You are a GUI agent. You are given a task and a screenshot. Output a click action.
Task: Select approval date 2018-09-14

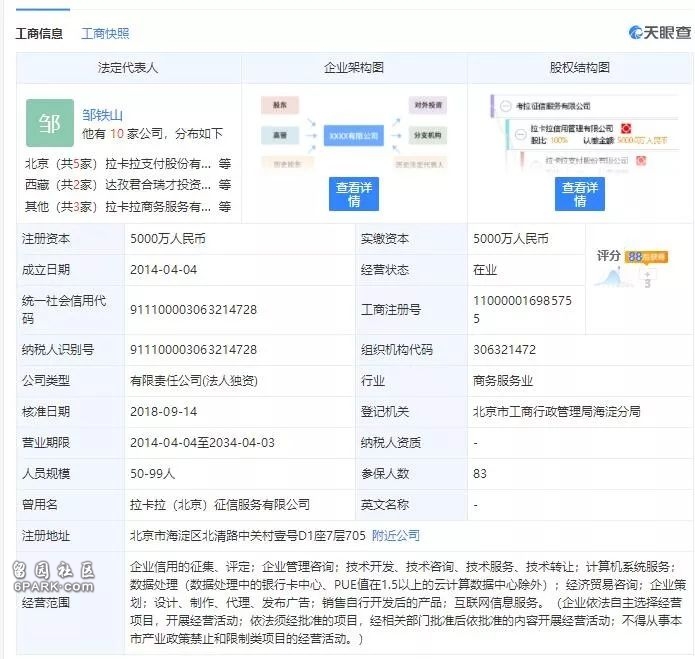(164, 412)
